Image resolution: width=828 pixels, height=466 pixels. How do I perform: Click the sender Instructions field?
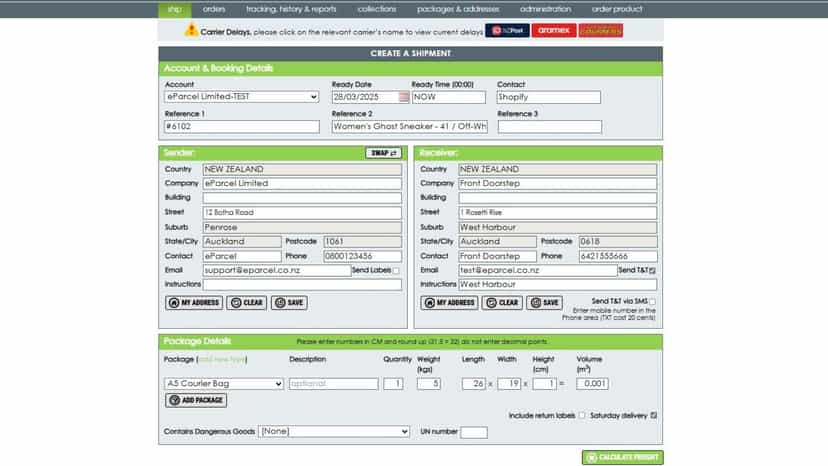tap(302, 284)
